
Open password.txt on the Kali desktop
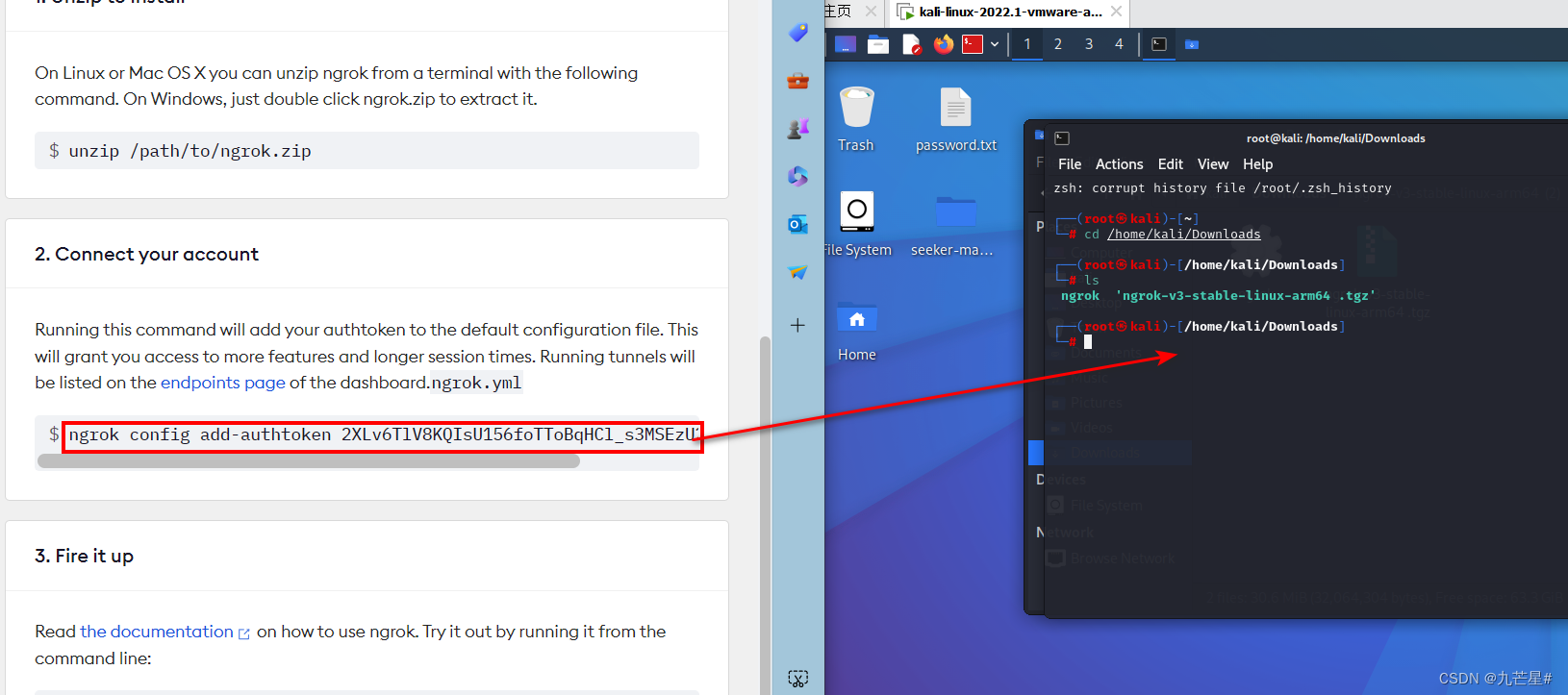click(x=956, y=119)
